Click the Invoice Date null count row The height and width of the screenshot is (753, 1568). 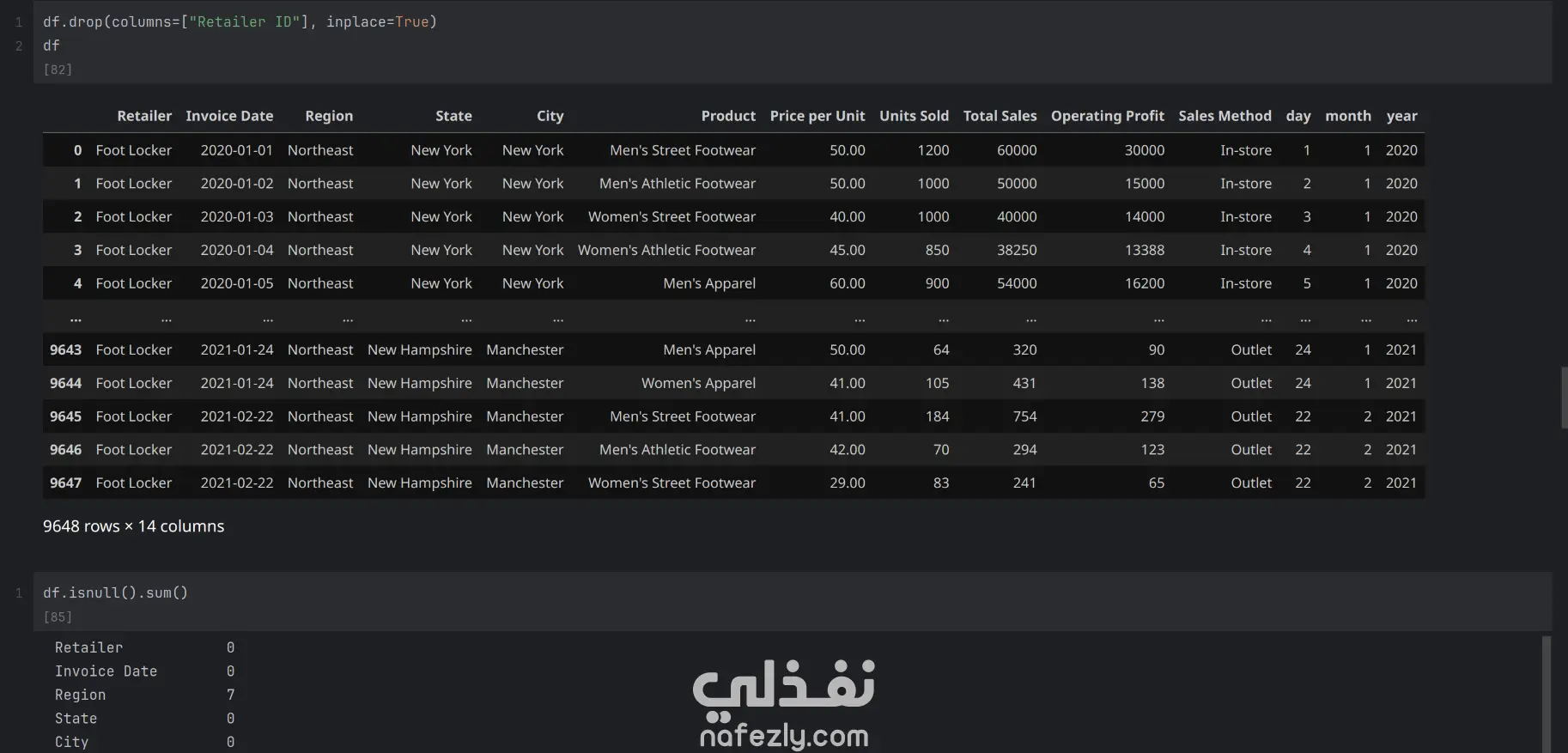coord(144,671)
